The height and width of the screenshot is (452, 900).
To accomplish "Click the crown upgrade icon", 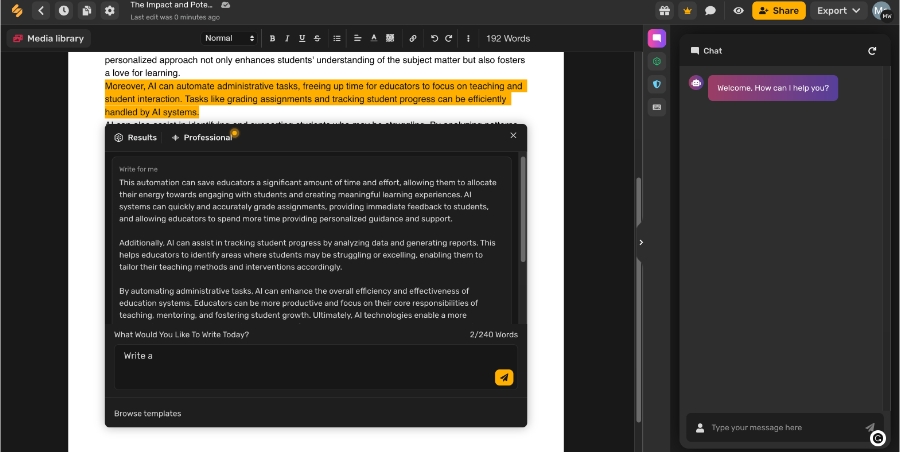I will pyautogui.click(x=687, y=11).
